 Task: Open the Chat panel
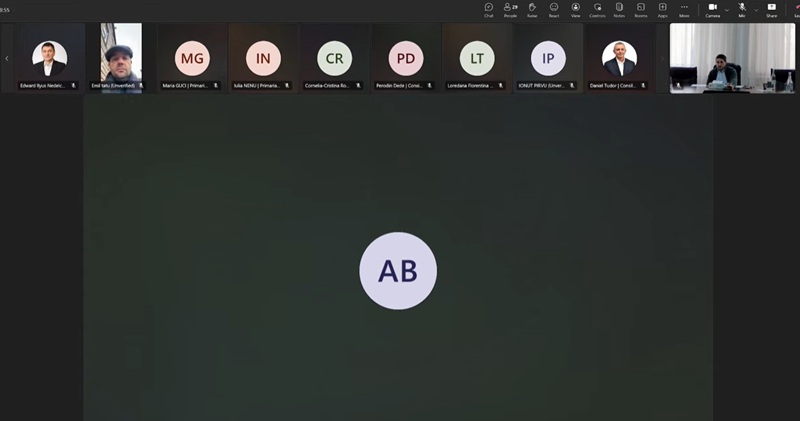point(488,10)
